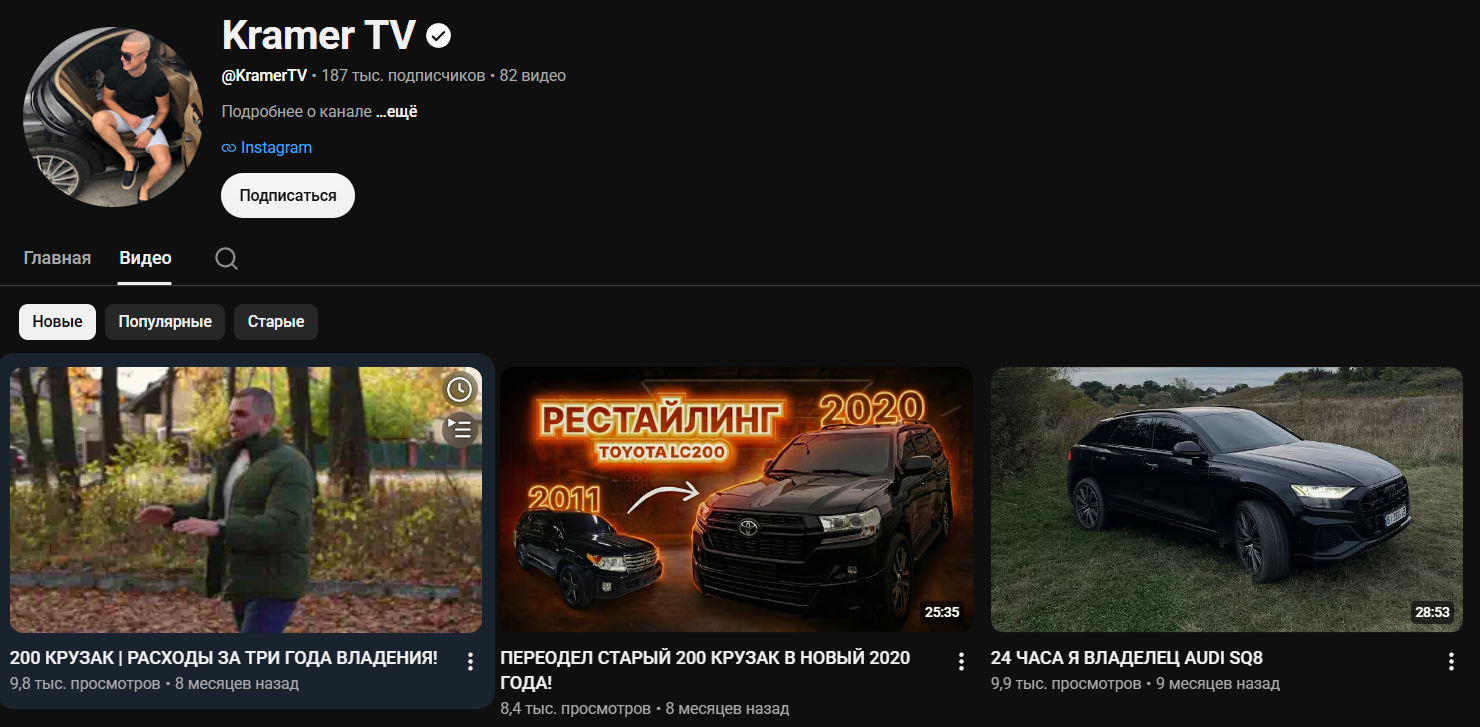Screen dimensions: 1480x727
Task: Click the 9,8 тыс. просмотров text
Action: pos(85,684)
